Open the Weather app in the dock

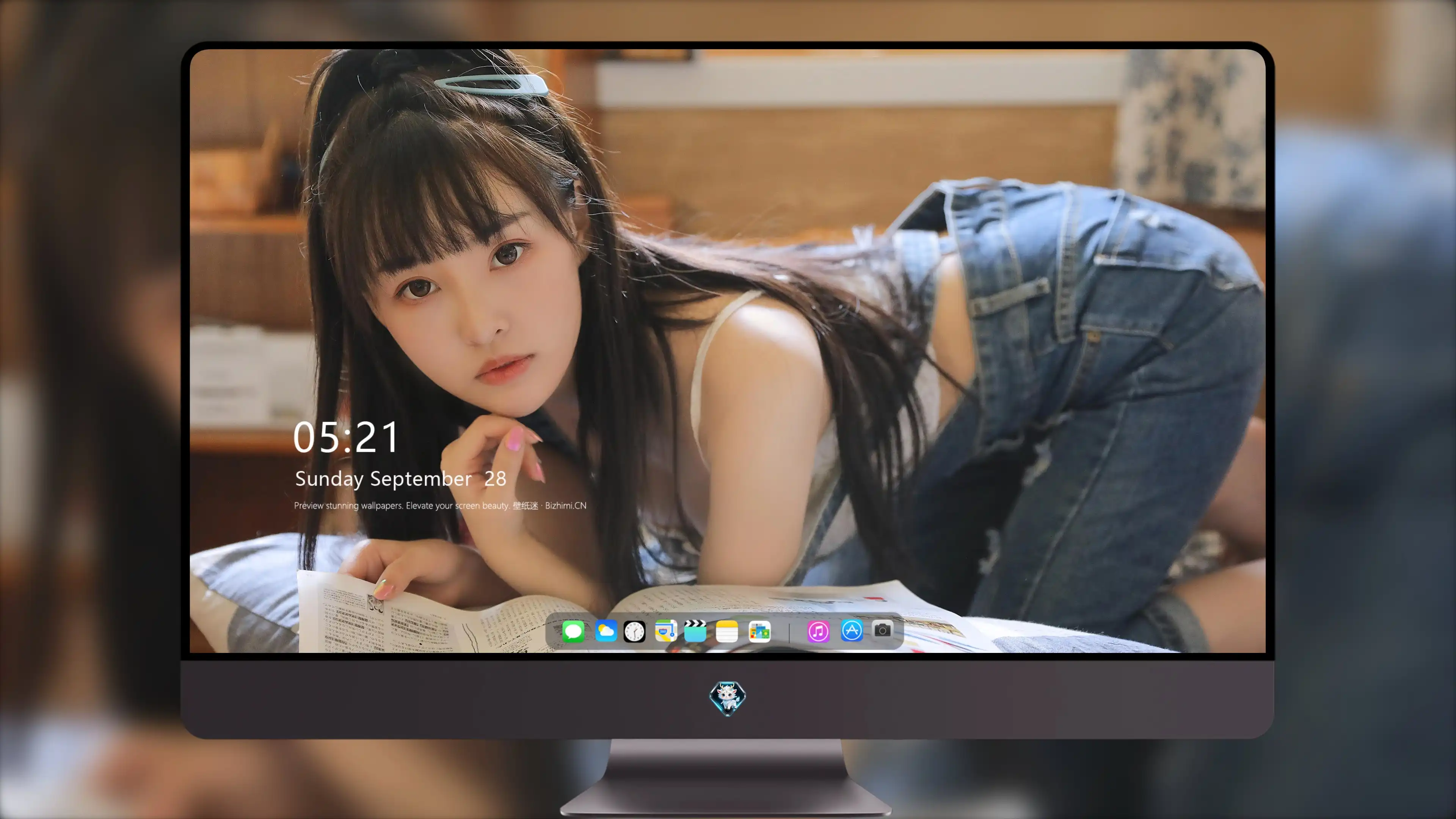[x=606, y=631]
